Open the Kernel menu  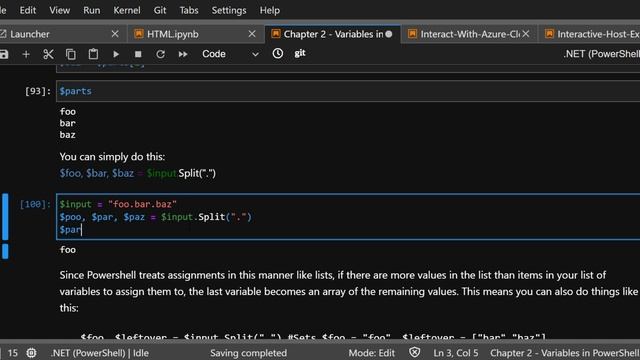click(x=127, y=10)
